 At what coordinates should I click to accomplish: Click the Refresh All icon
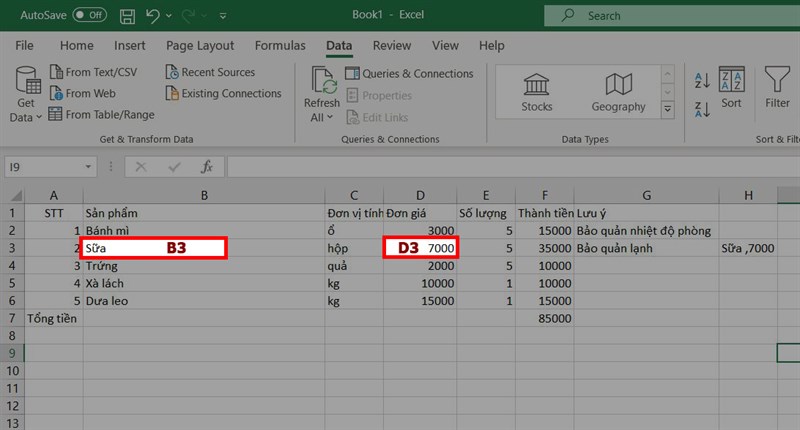point(323,81)
